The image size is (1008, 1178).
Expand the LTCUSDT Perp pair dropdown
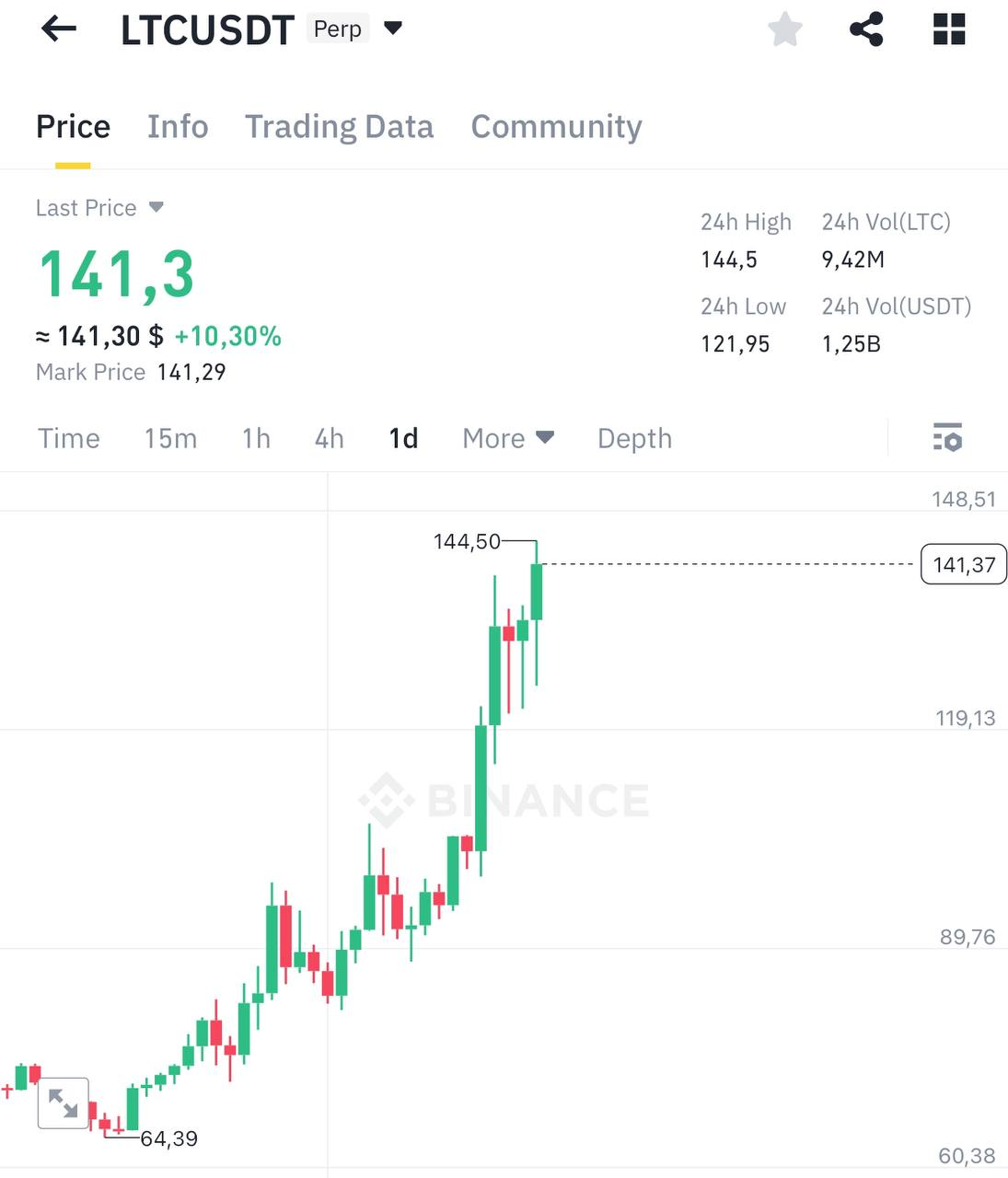tap(393, 29)
